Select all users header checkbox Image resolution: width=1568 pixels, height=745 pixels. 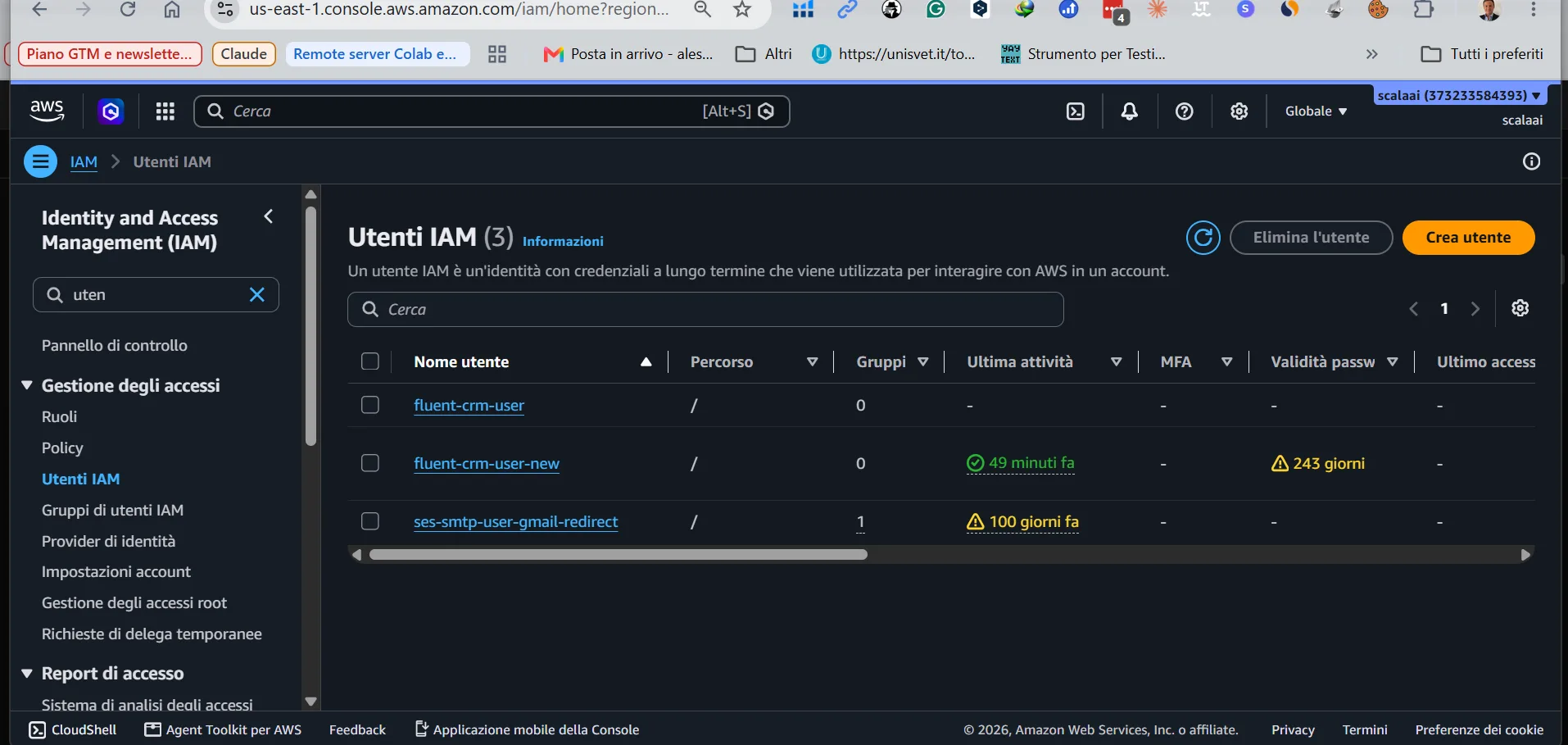tap(370, 361)
